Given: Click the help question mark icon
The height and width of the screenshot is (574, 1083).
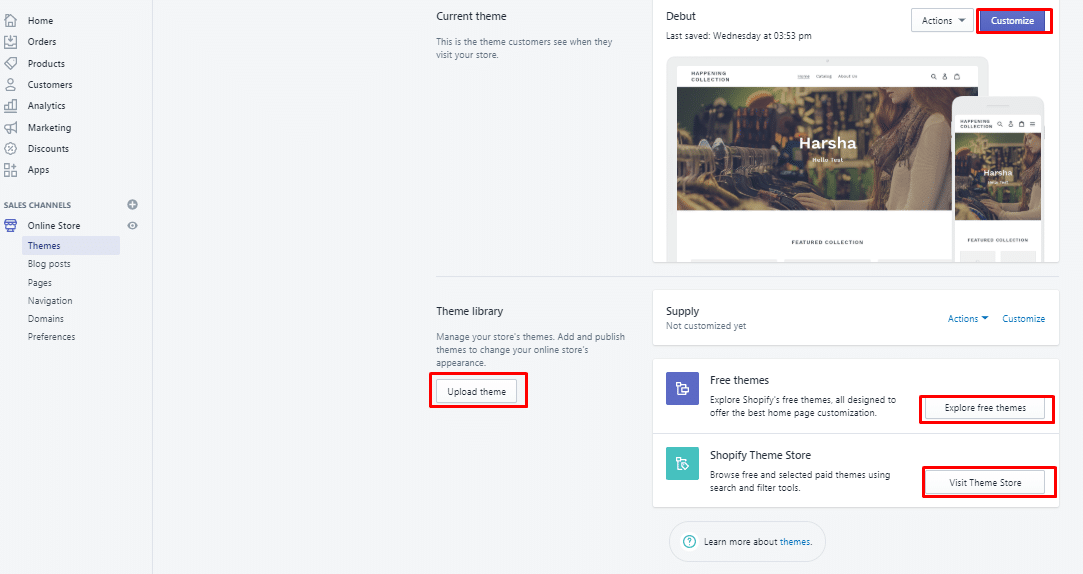Looking at the screenshot, I should pos(689,542).
